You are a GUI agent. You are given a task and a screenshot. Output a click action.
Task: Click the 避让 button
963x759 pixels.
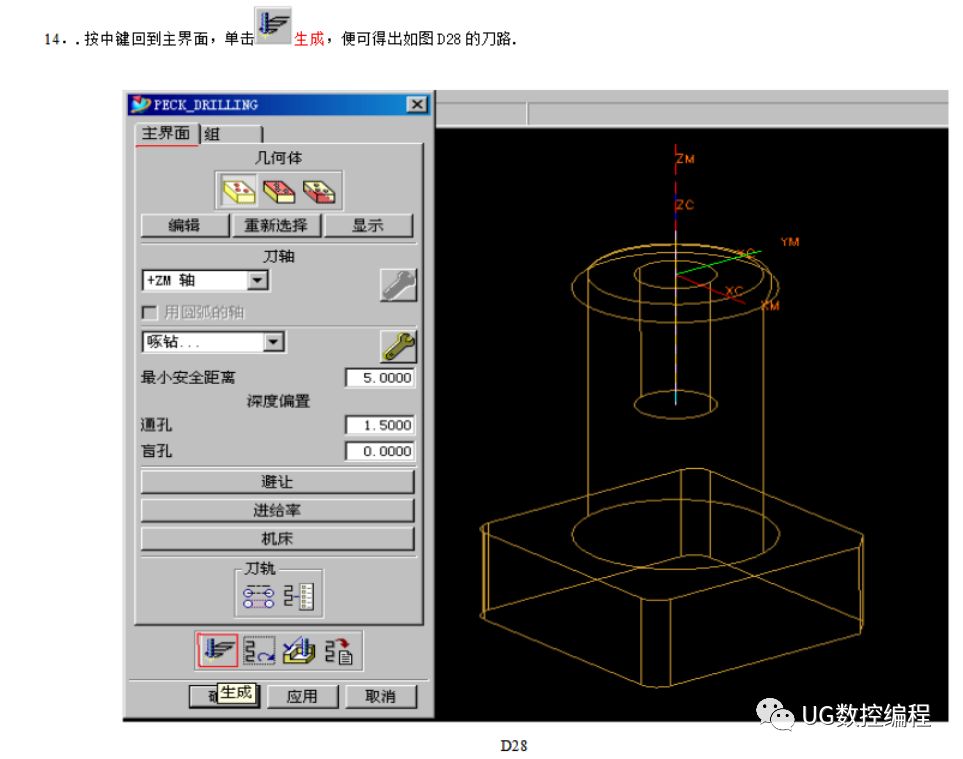click(278, 481)
